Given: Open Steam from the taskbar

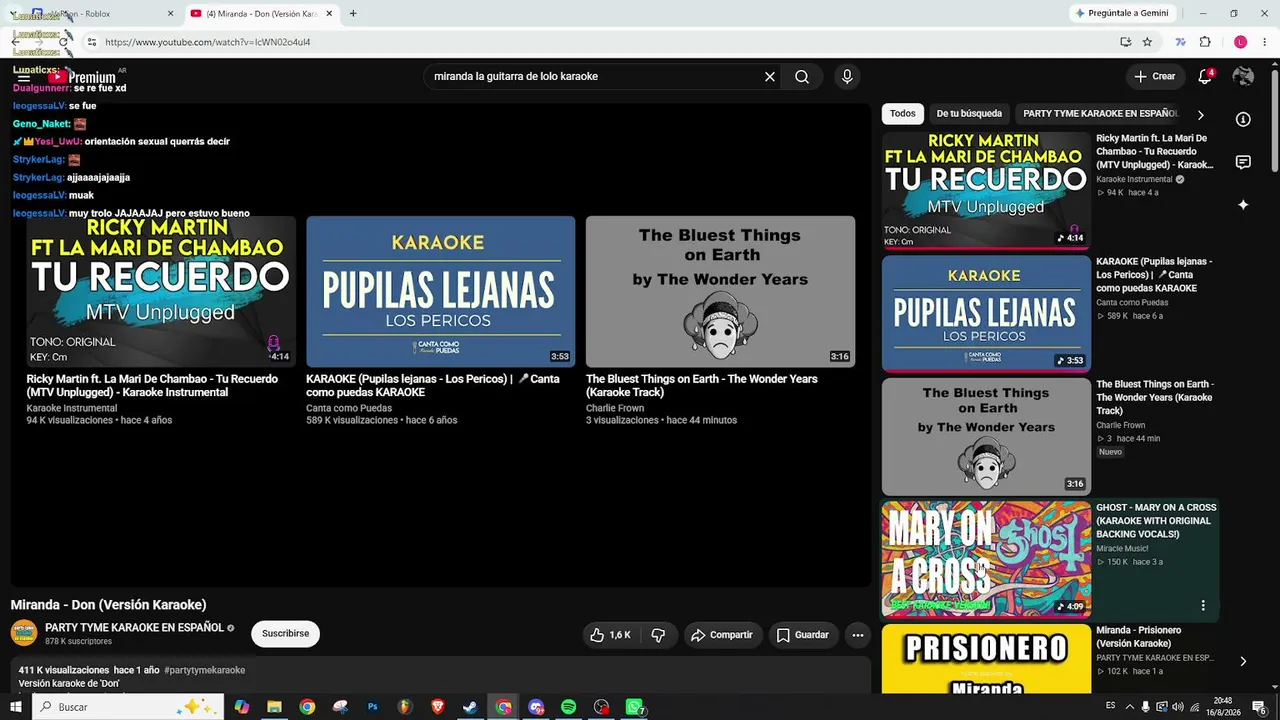Looking at the screenshot, I should tap(470, 707).
